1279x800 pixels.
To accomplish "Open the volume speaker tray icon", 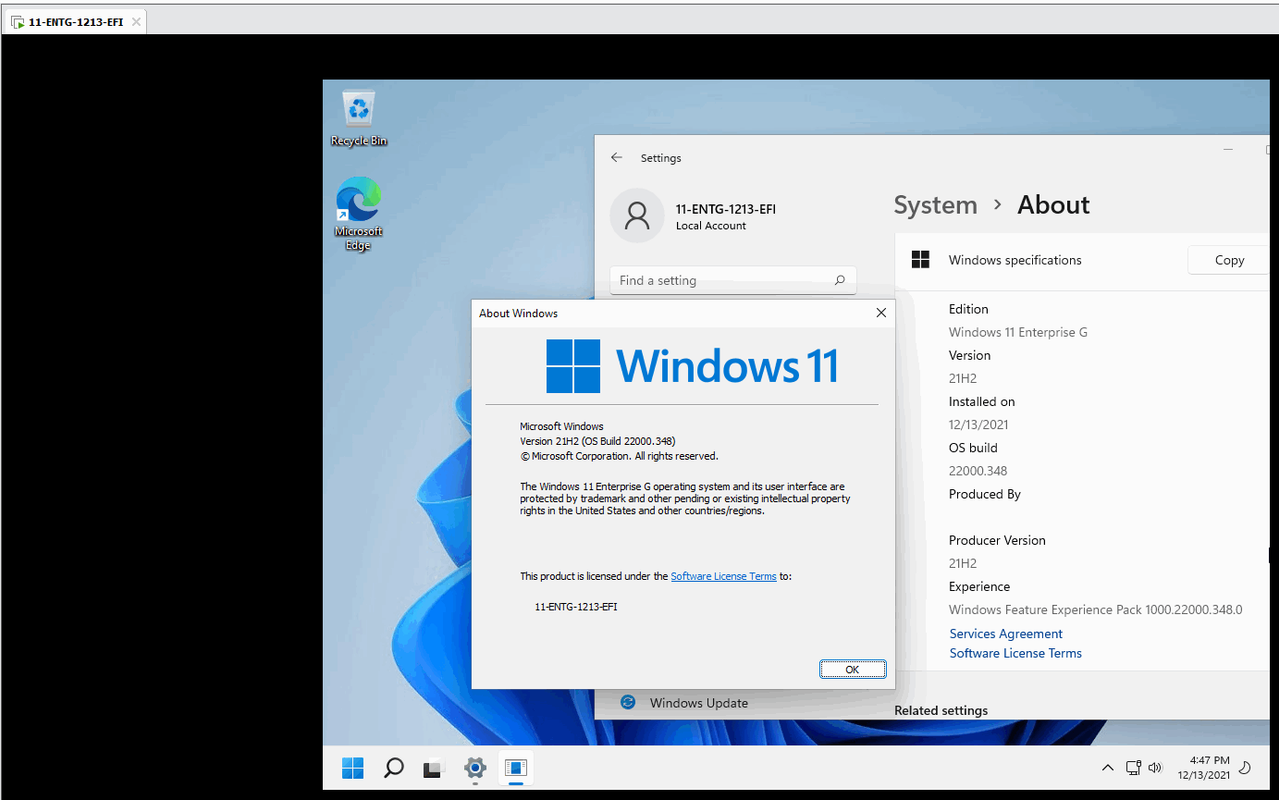I will [1155, 768].
